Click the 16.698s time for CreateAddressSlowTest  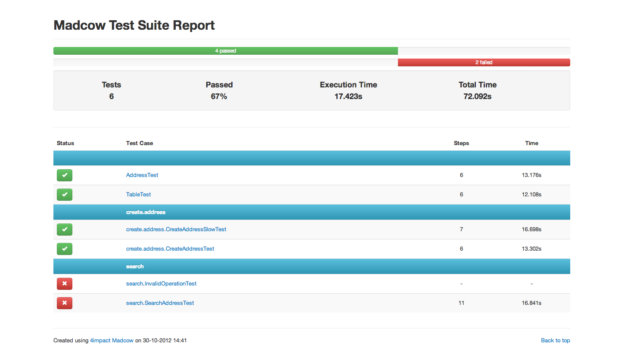click(x=531, y=229)
